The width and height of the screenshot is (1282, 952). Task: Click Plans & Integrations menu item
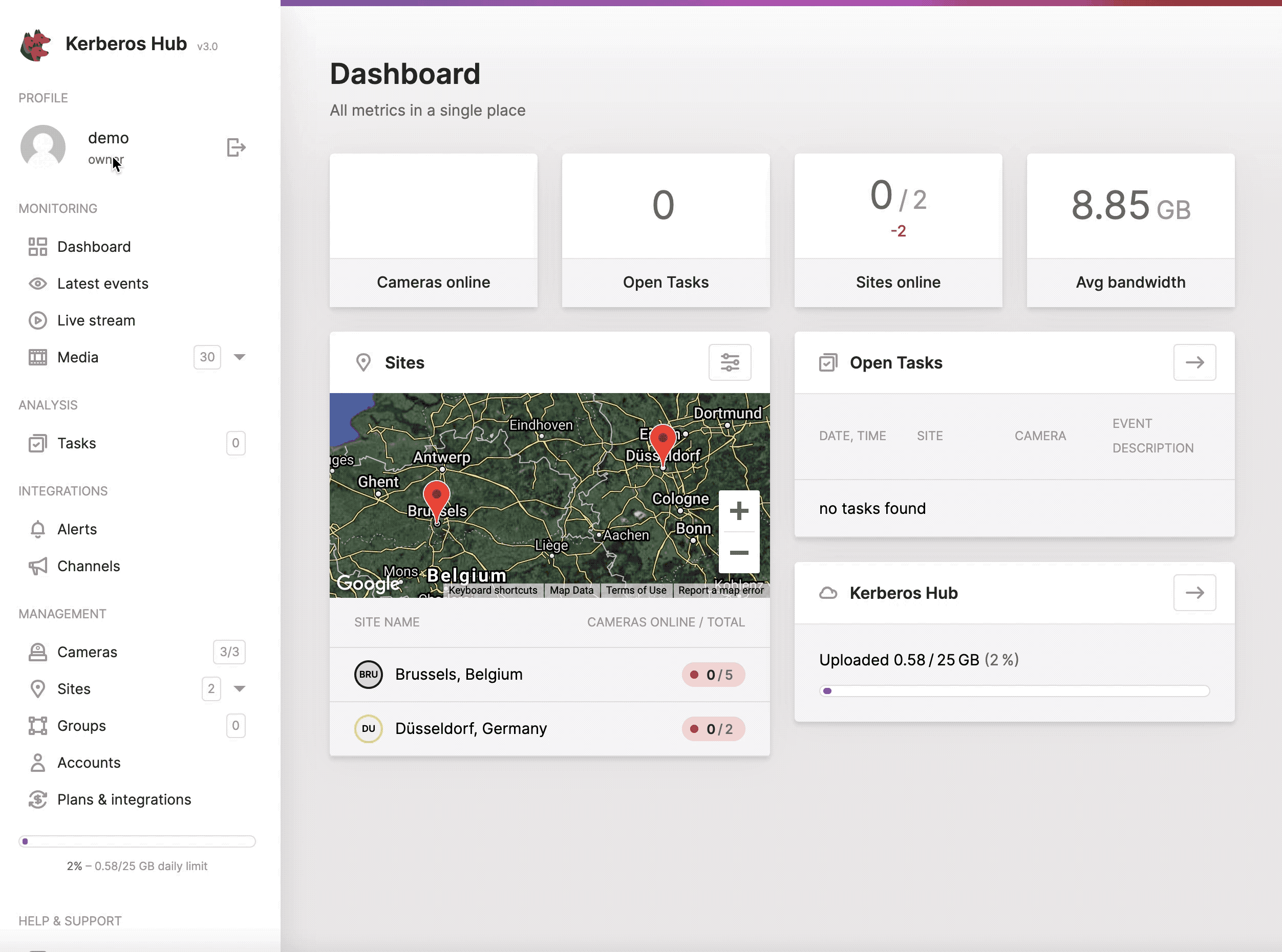click(x=124, y=799)
